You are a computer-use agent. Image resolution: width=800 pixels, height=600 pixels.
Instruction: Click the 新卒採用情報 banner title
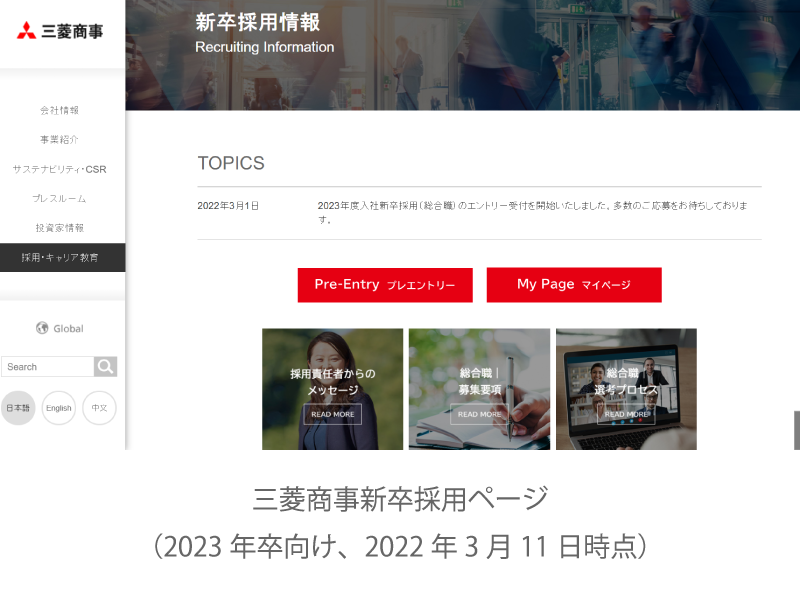coord(258,22)
